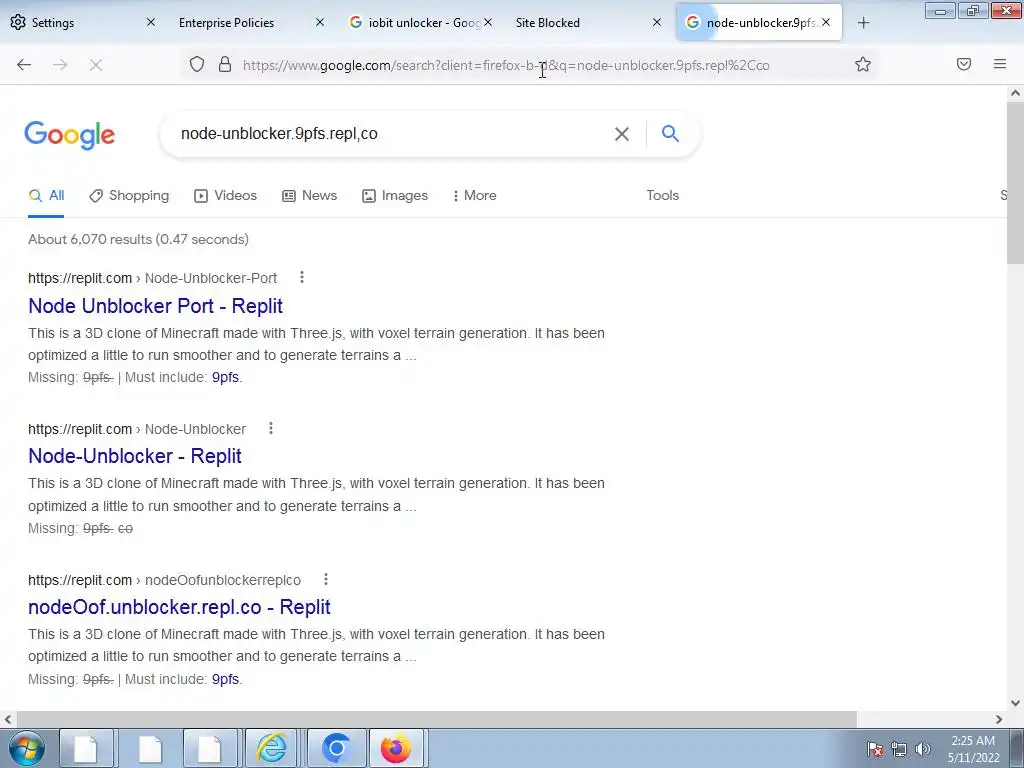
Task: Open the Action Center flag icon
Action: (x=875, y=749)
